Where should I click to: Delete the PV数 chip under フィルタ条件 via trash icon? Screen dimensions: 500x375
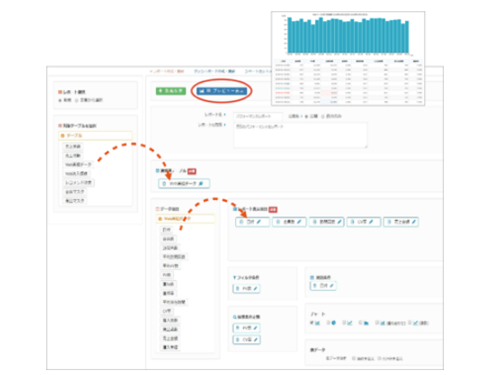(x=238, y=288)
